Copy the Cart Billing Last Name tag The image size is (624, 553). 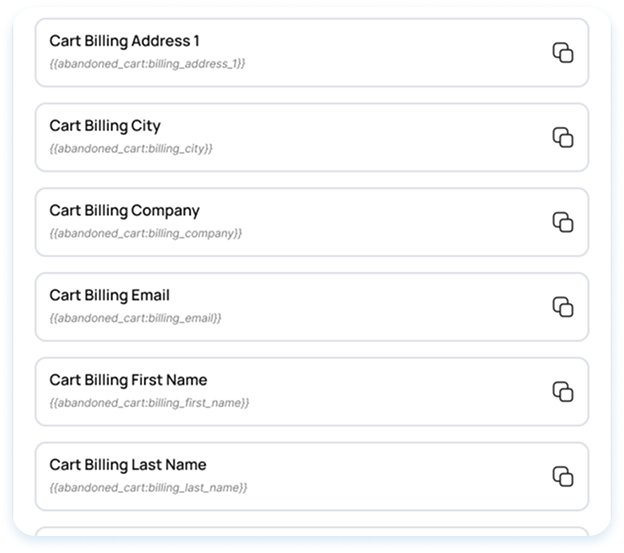point(563,476)
